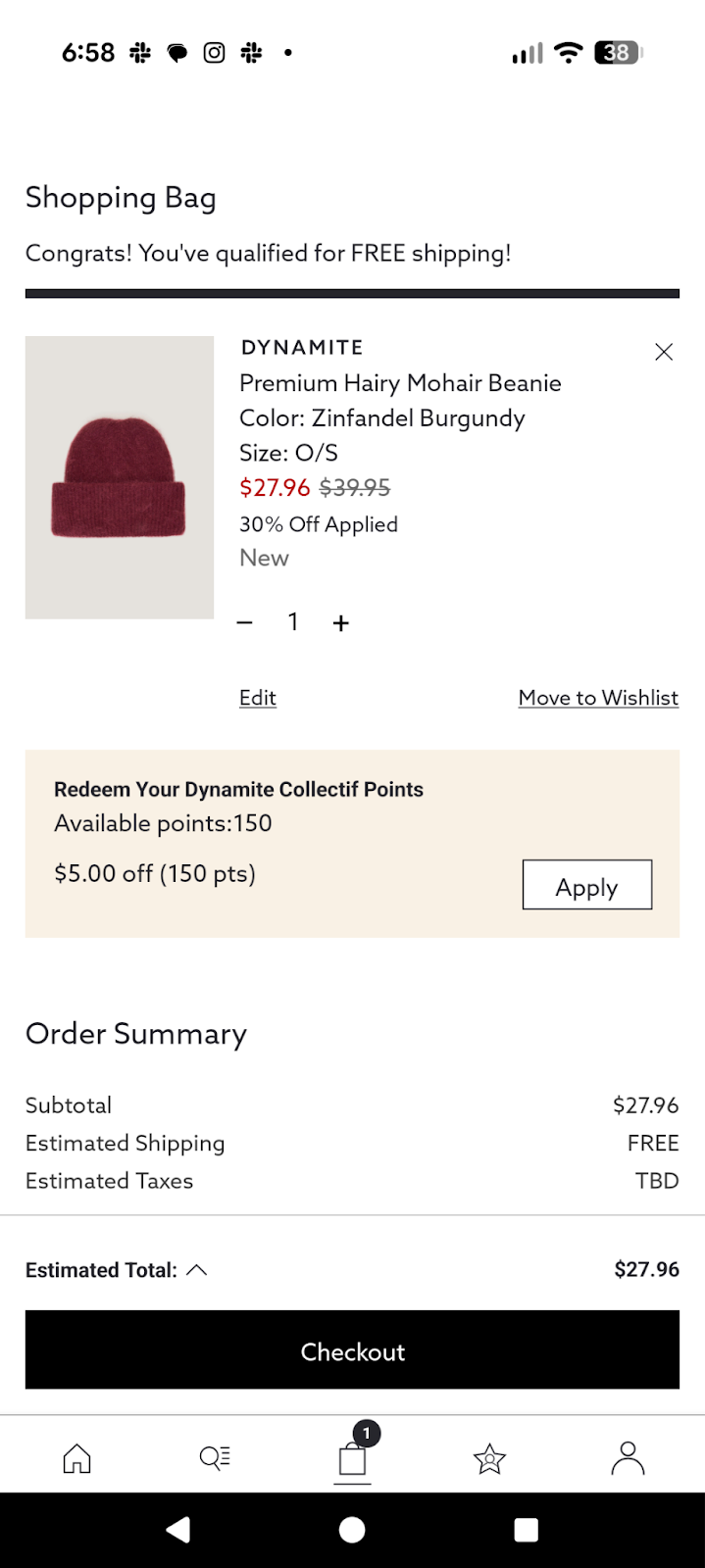Remove the beanie with the X icon
Viewport: 705px width, 1568px height.
pyautogui.click(x=664, y=352)
